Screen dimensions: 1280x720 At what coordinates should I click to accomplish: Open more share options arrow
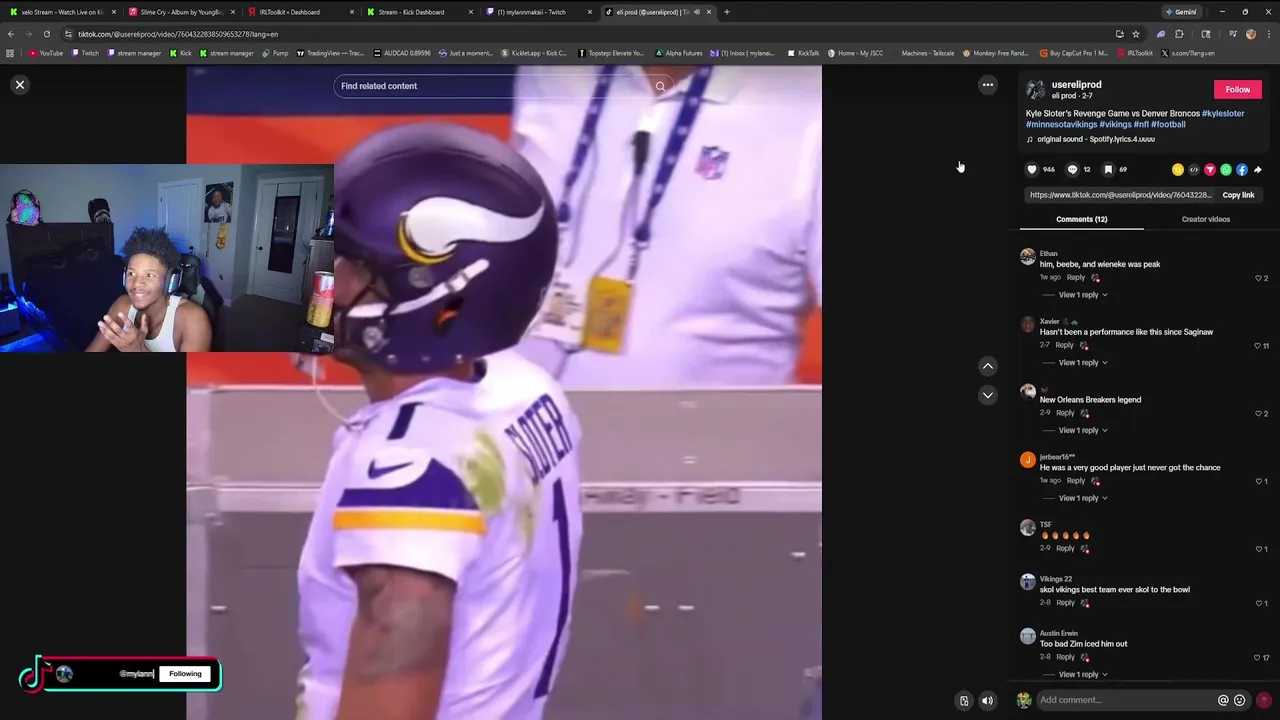point(1258,170)
